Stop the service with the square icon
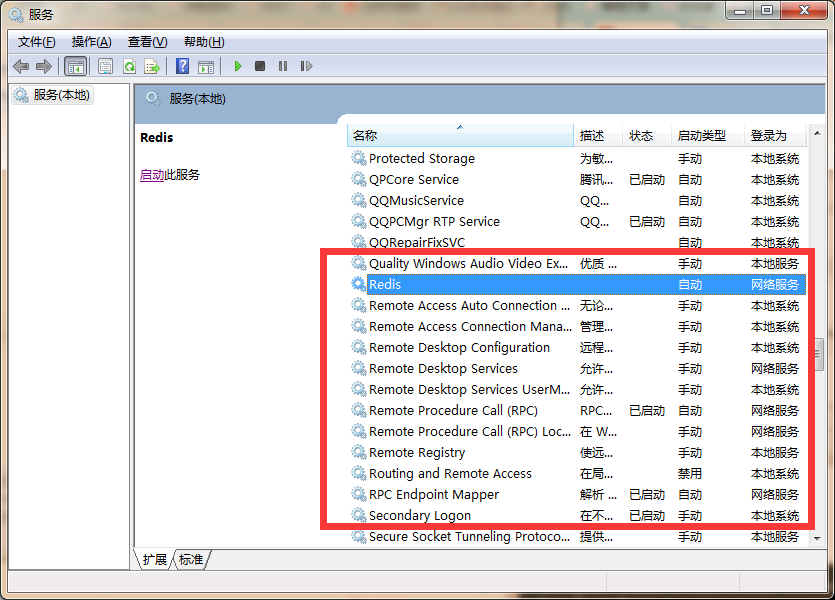Image resolution: width=835 pixels, height=600 pixels. coord(260,66)
